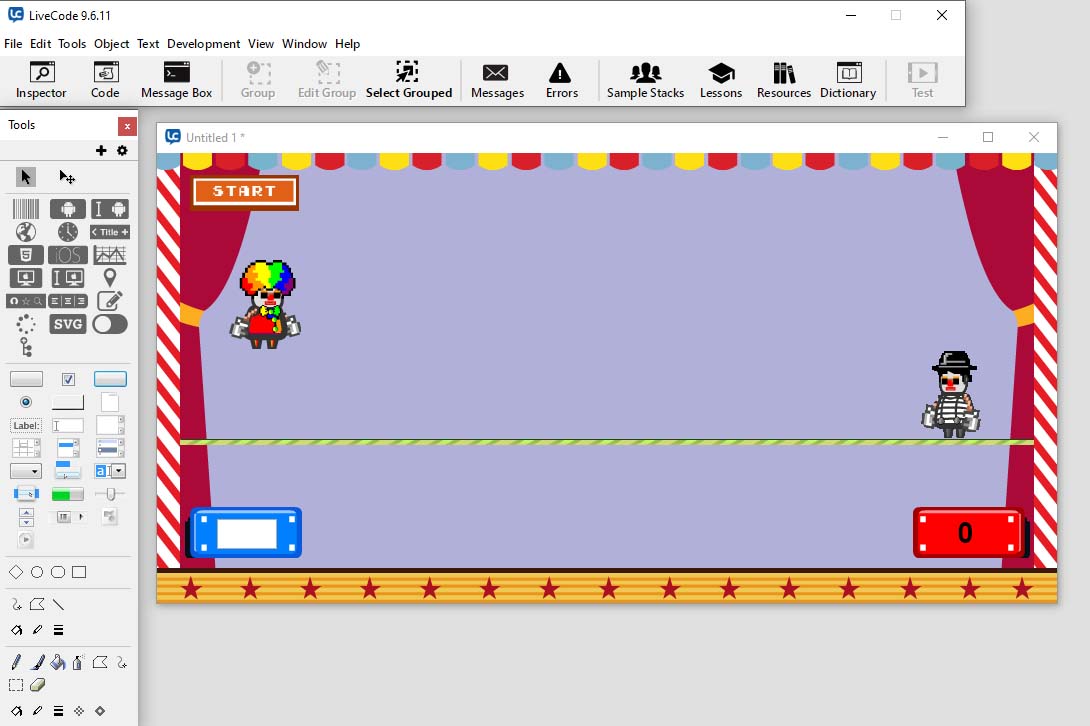The width and height of the screenshot is (1090, 726).
Task: Pick the line graph widget
Action: (110, 255)
